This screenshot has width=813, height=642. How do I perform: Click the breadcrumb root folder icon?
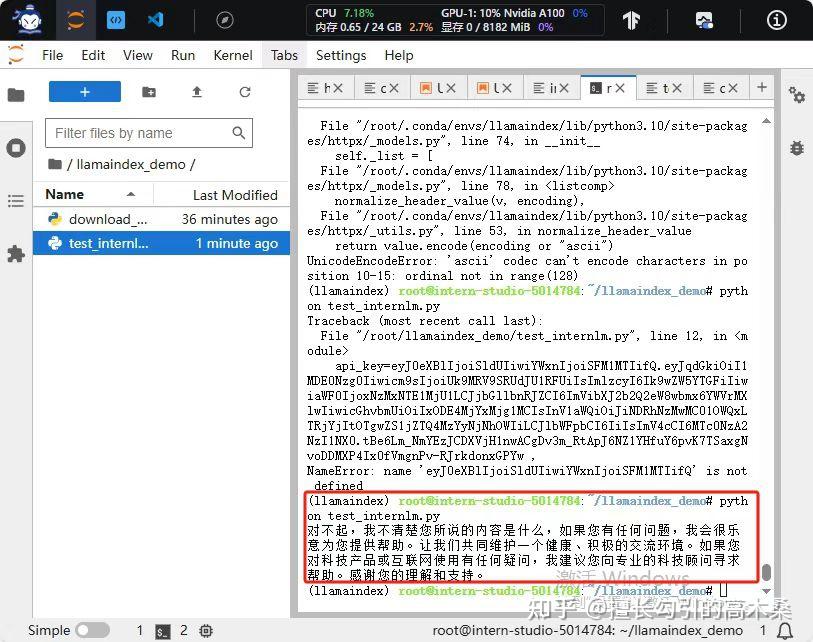tap(54, 164)
